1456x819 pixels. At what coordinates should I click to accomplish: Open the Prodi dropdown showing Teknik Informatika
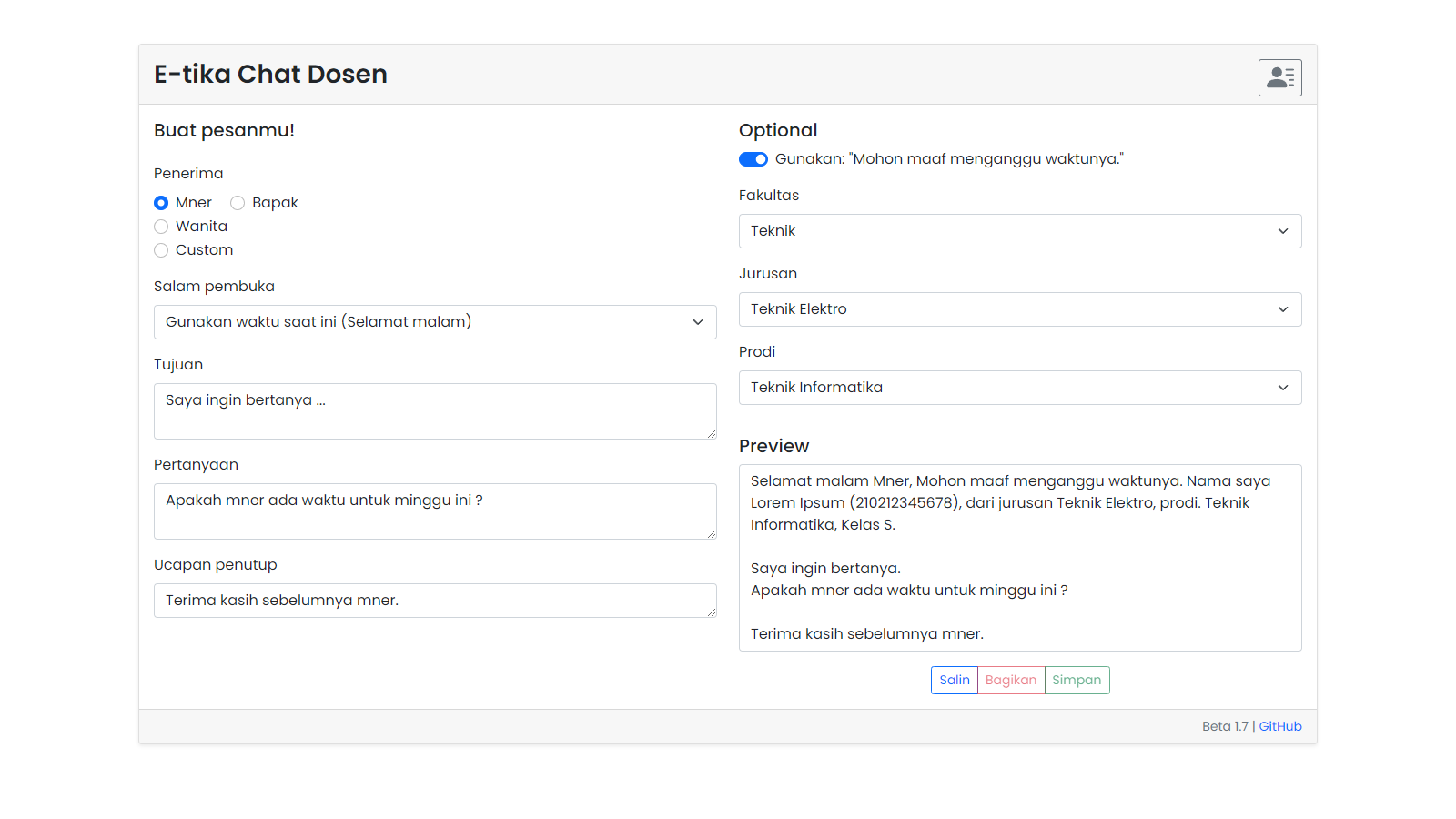coord(1019,388)
